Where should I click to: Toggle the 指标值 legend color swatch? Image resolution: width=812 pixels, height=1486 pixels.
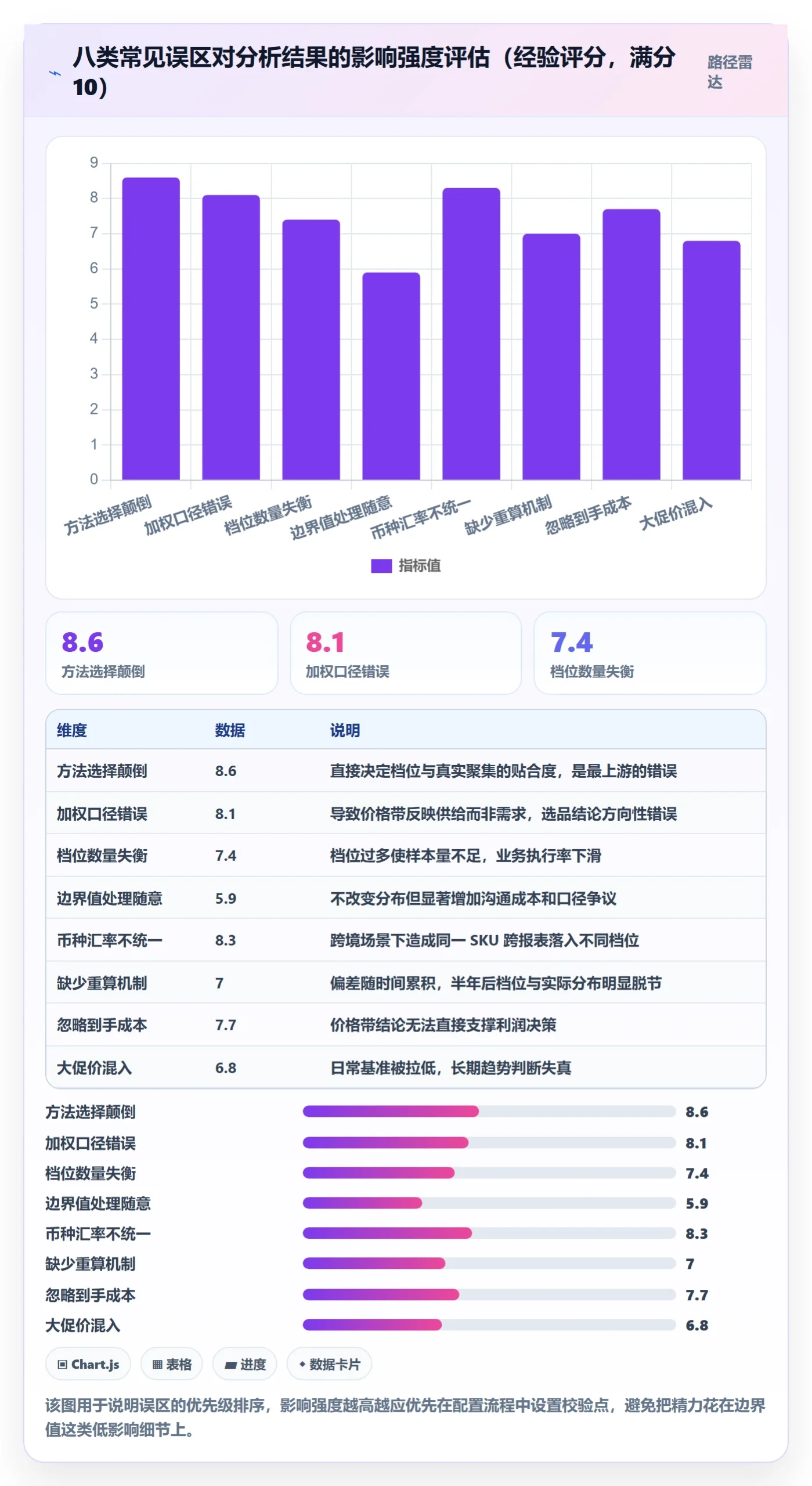(x=381, y=565)
